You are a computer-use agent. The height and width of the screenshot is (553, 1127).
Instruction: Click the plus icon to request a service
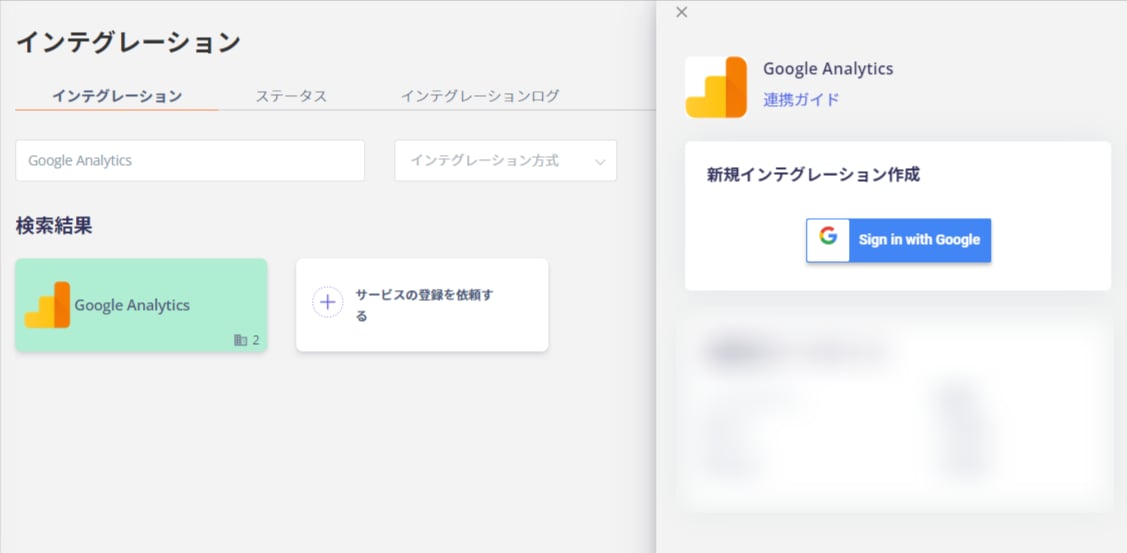[x=328, y=302]
